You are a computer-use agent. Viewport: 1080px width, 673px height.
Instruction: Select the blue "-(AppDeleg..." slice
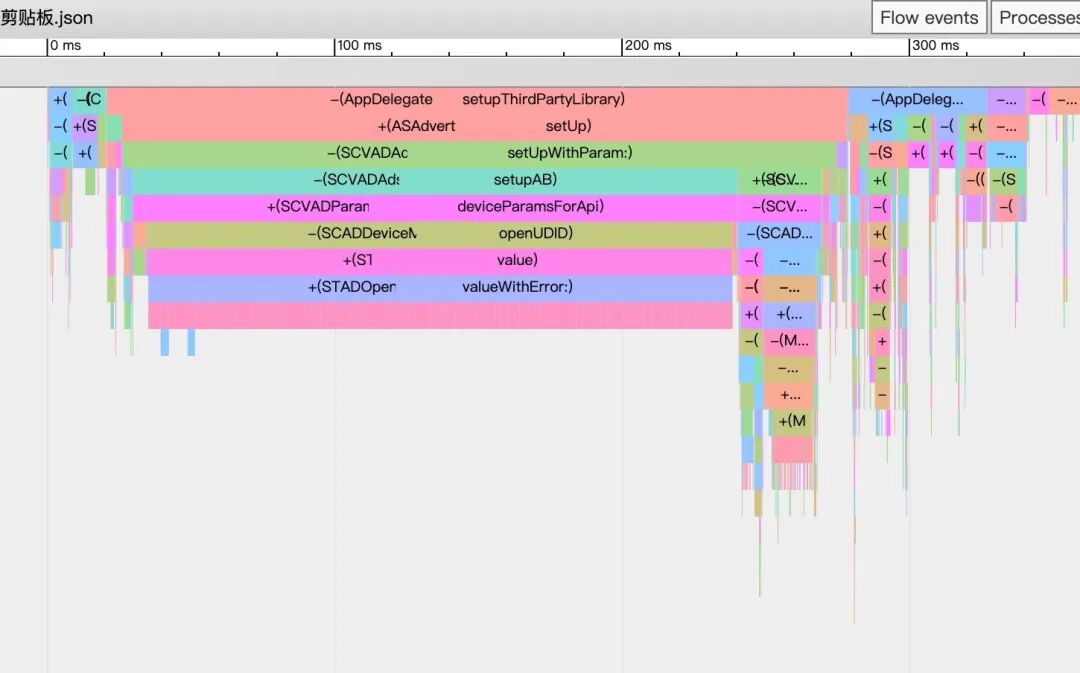(917, 99)
